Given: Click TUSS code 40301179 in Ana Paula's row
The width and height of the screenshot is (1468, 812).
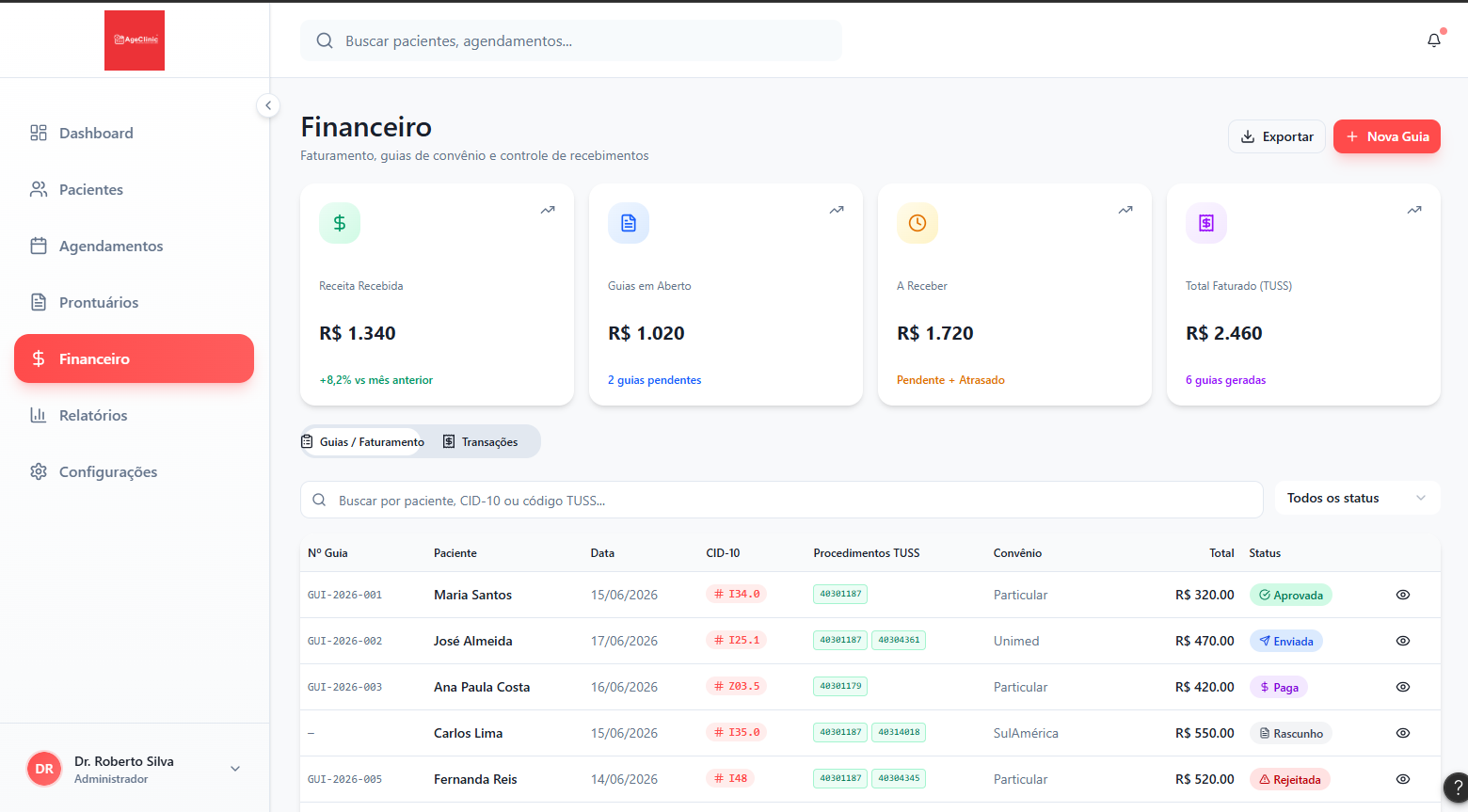Looking at the screenshot, I should point(840,686).
